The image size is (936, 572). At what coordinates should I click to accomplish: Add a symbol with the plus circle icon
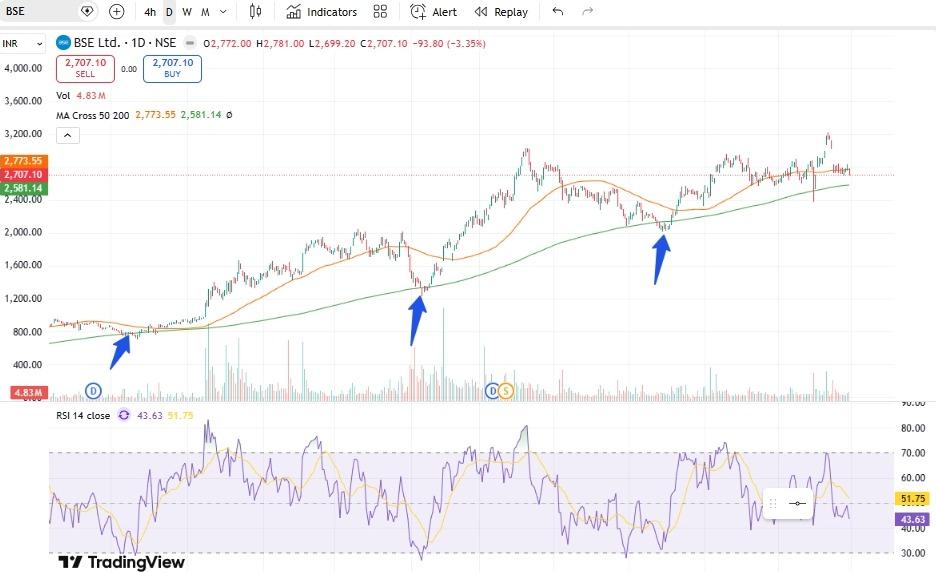(x=117, y=11)
